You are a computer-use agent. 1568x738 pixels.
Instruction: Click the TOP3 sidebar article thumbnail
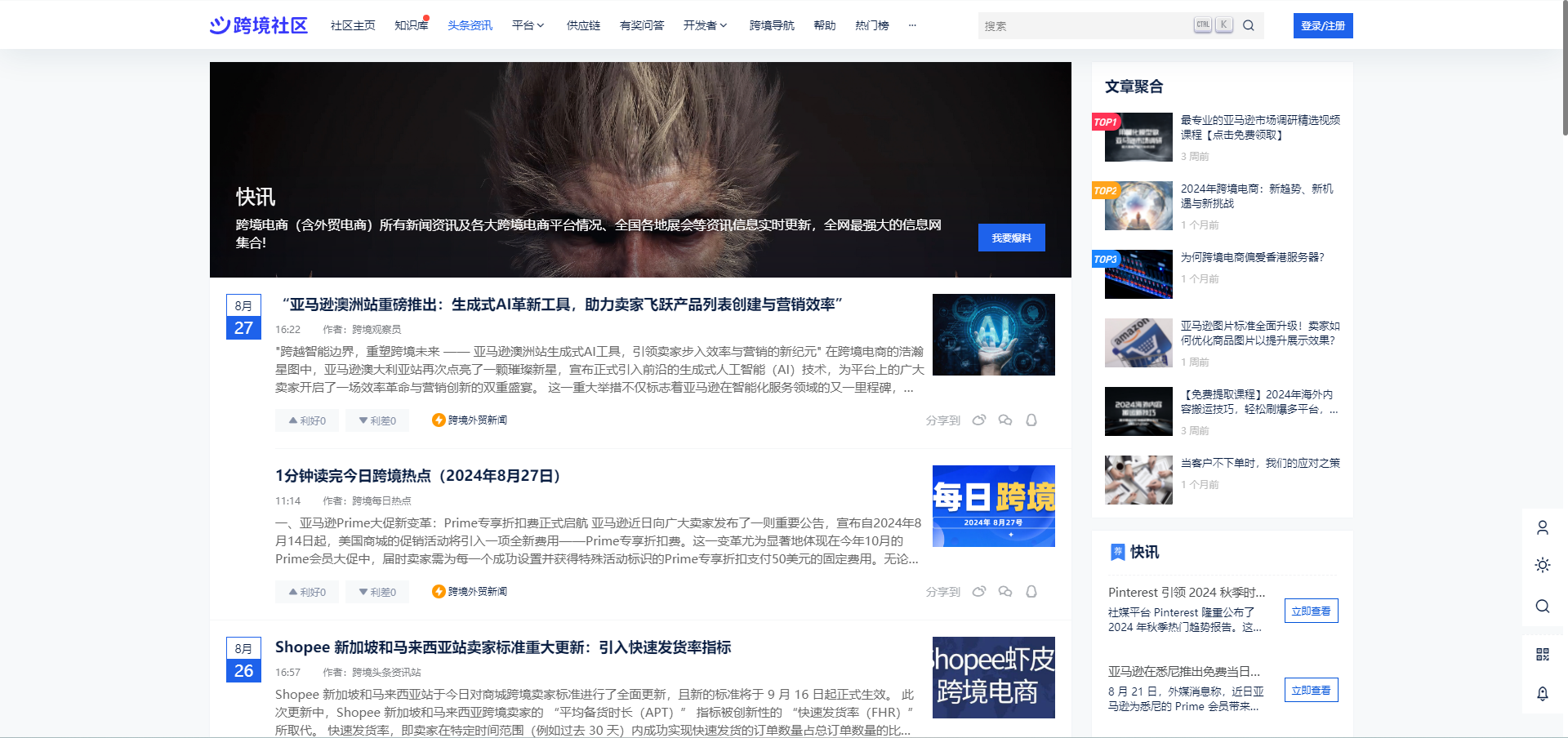(1138, 274)
